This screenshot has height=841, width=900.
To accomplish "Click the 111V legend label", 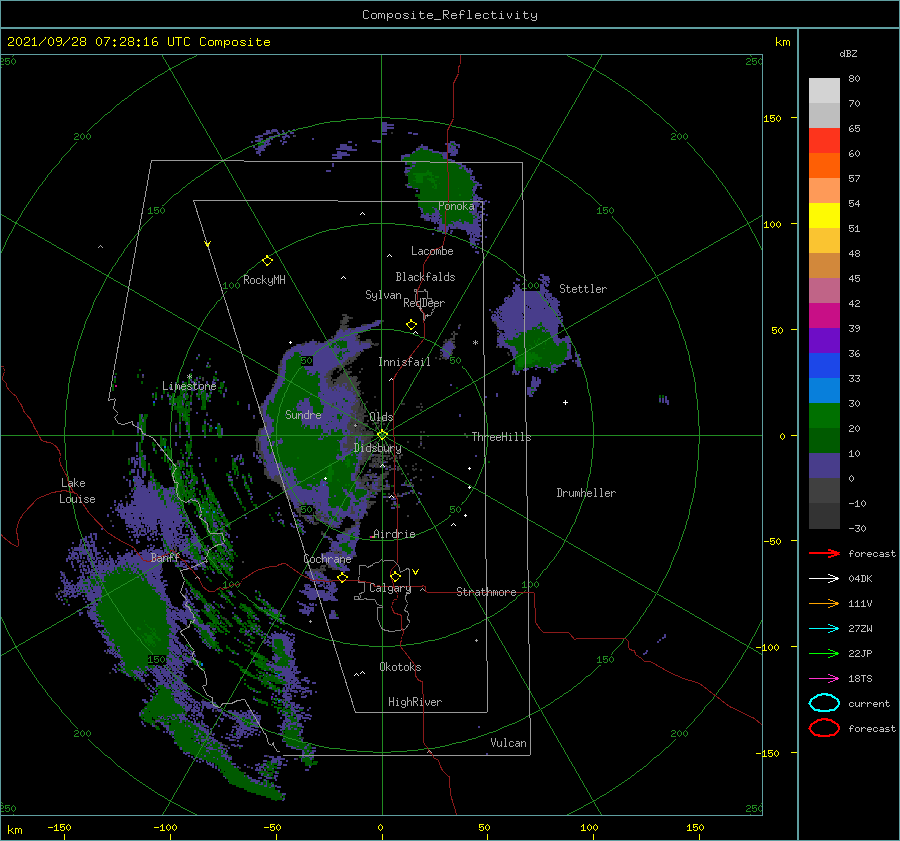I will pyautogui.click(x=860, y=603).
